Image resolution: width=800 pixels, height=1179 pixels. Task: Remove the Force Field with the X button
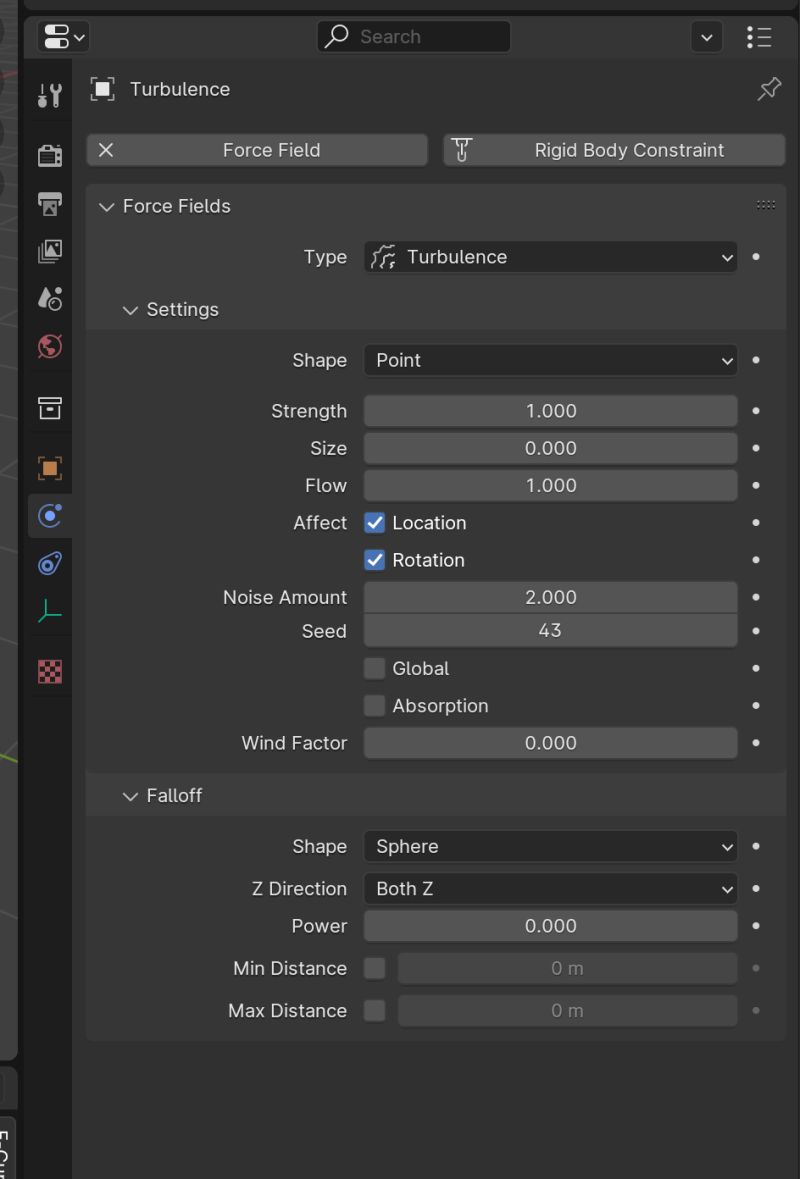click(106, 150)
